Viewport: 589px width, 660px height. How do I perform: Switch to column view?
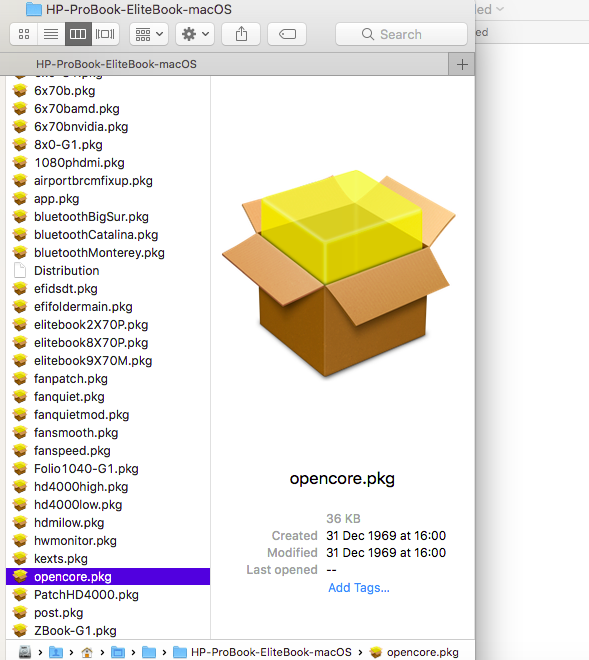[x=78, y=34]
